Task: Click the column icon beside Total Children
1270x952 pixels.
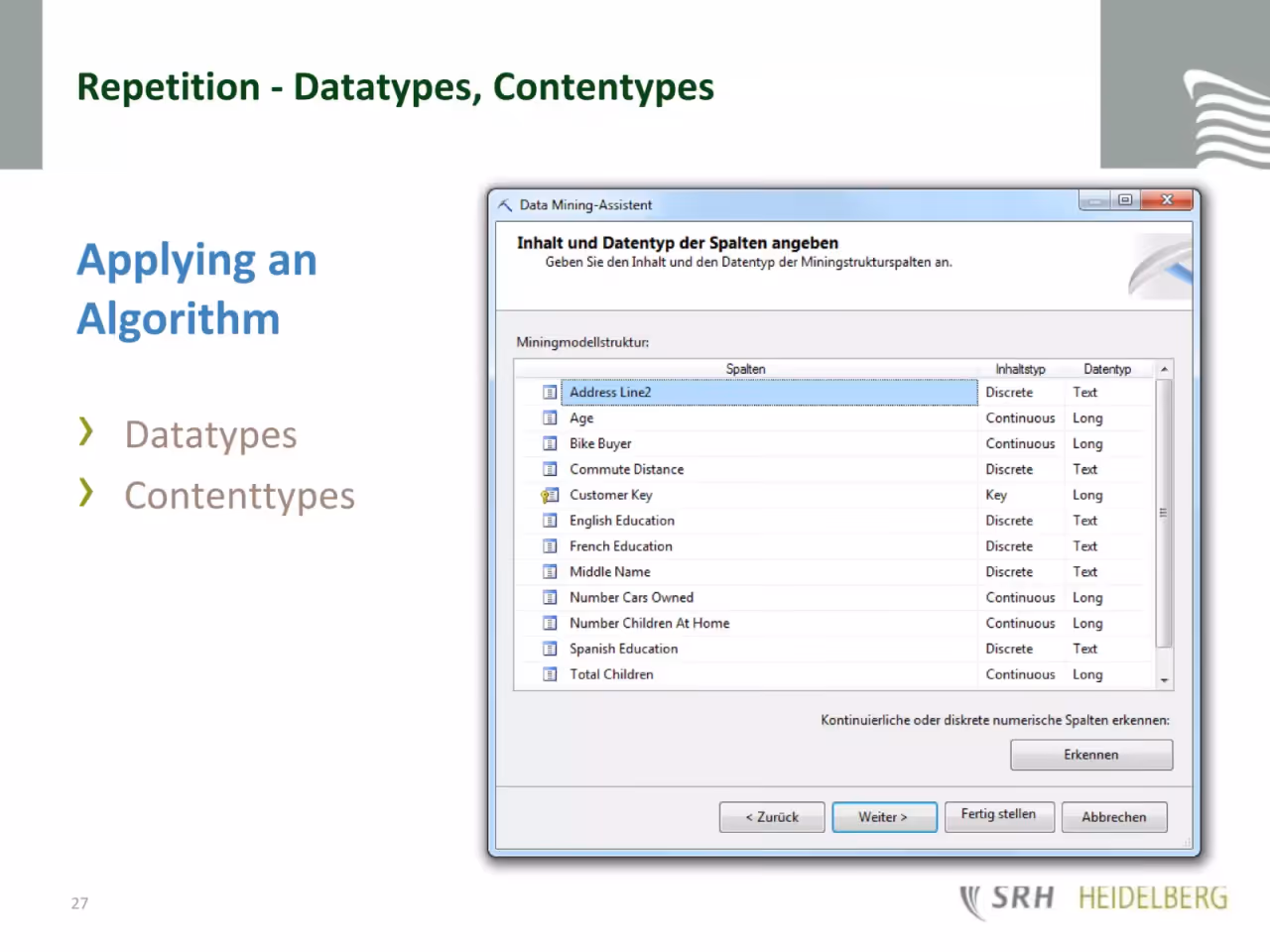Action: (550, 674)
